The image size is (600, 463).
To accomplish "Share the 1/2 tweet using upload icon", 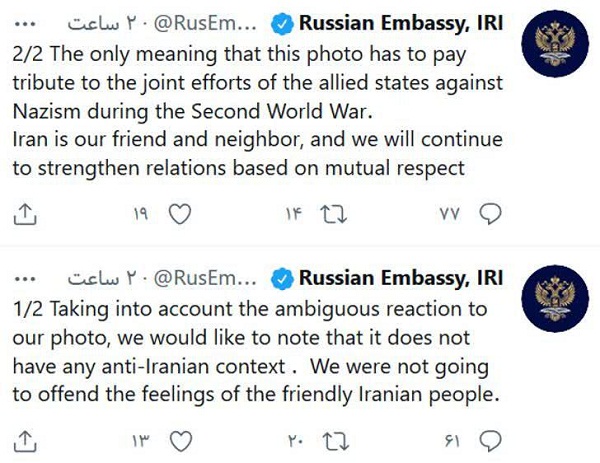I will coord(25,442).
